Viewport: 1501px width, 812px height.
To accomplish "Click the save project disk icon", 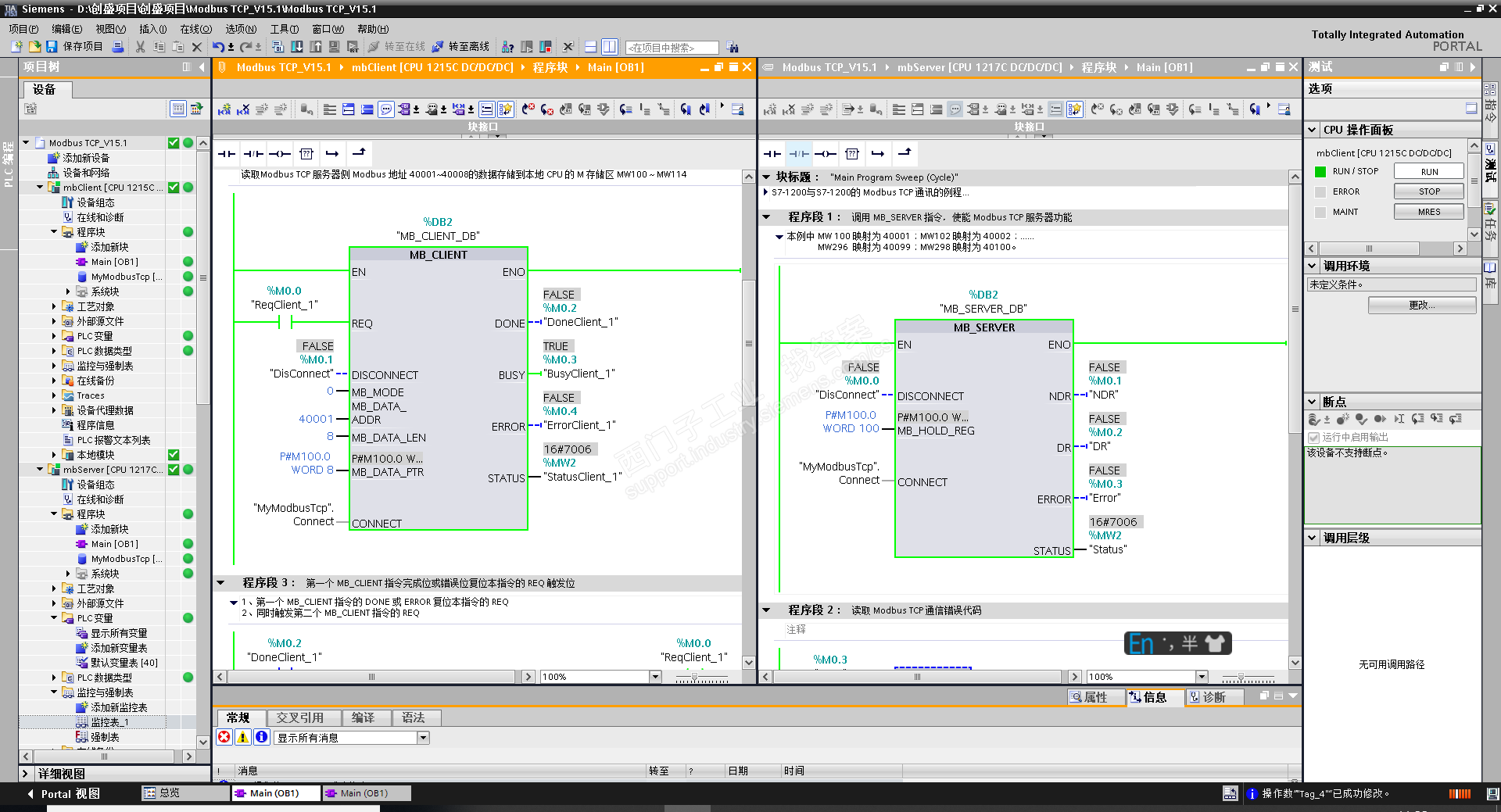I will (x=52, y=47).
